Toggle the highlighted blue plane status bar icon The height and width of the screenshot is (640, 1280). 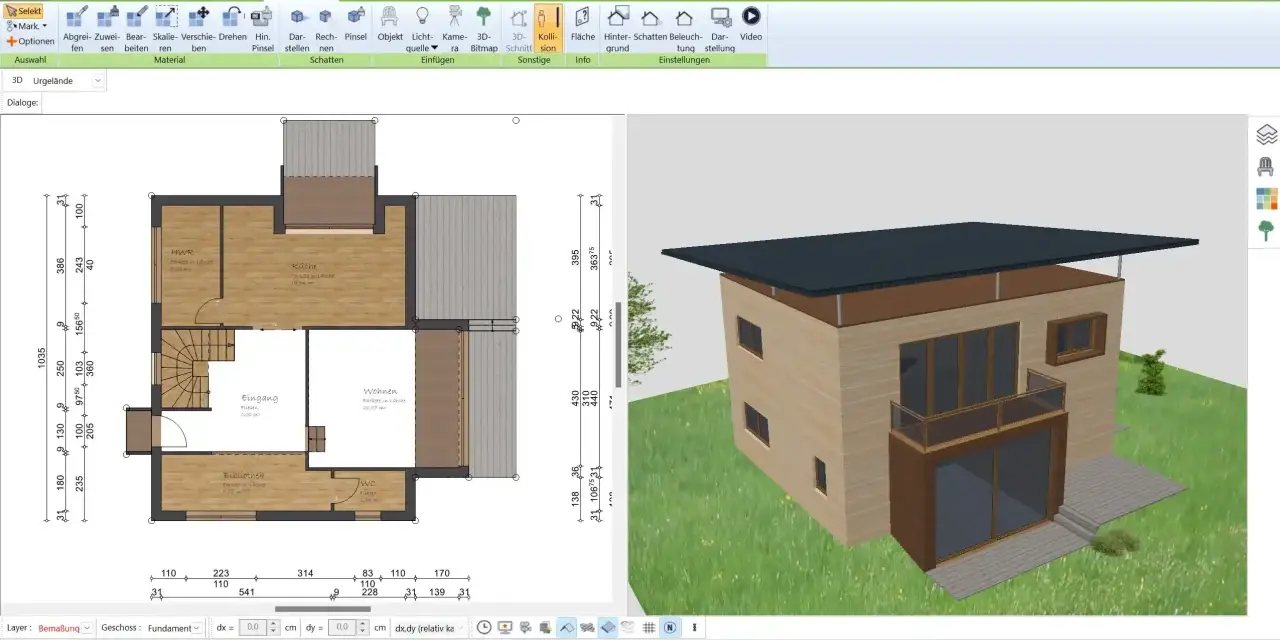(x=608, y=628)
